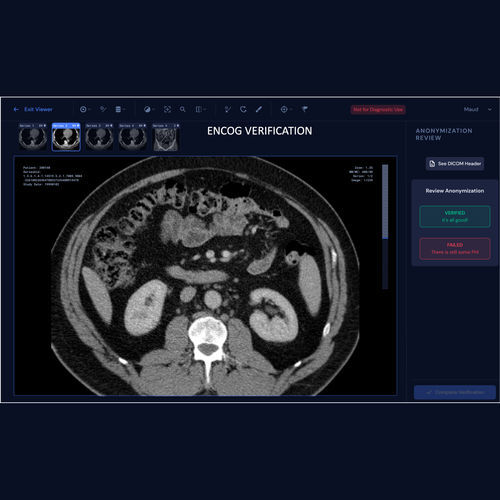Click the Not for Diagnostic Use badge
The width and height of the screenshot is (500, 500).
point(378,109)
